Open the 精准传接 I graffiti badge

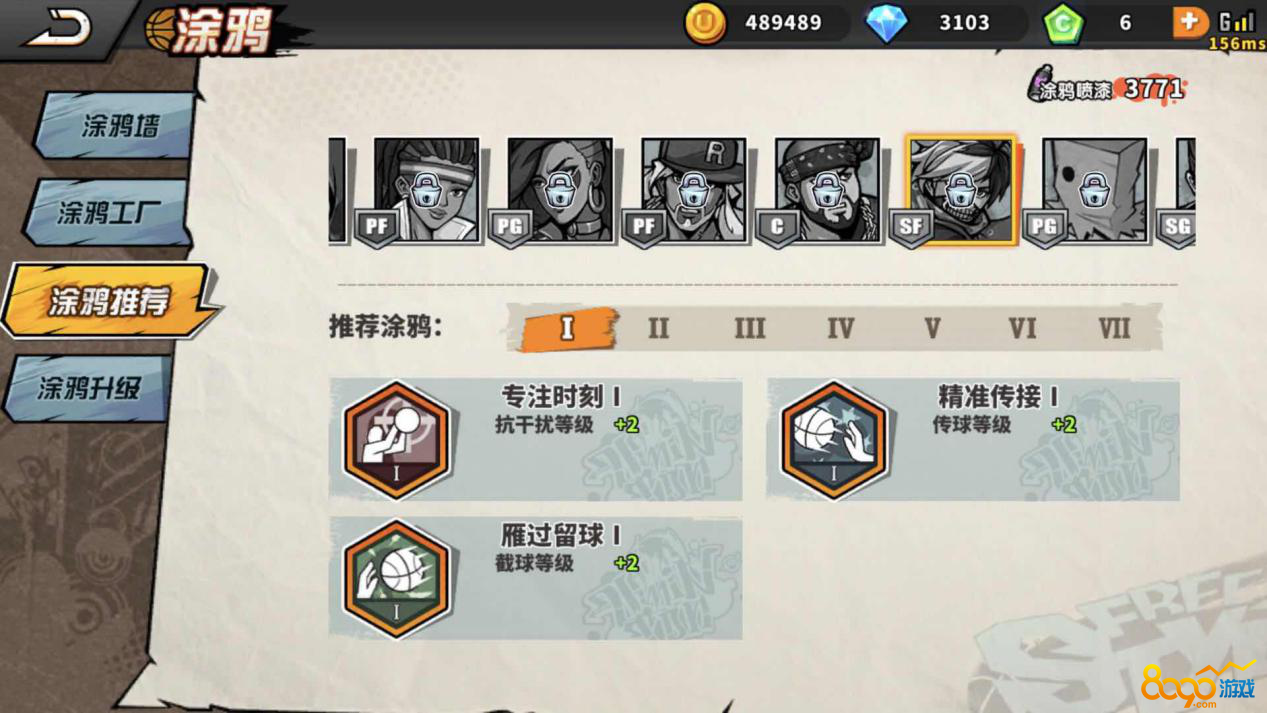tap(833, 440)
